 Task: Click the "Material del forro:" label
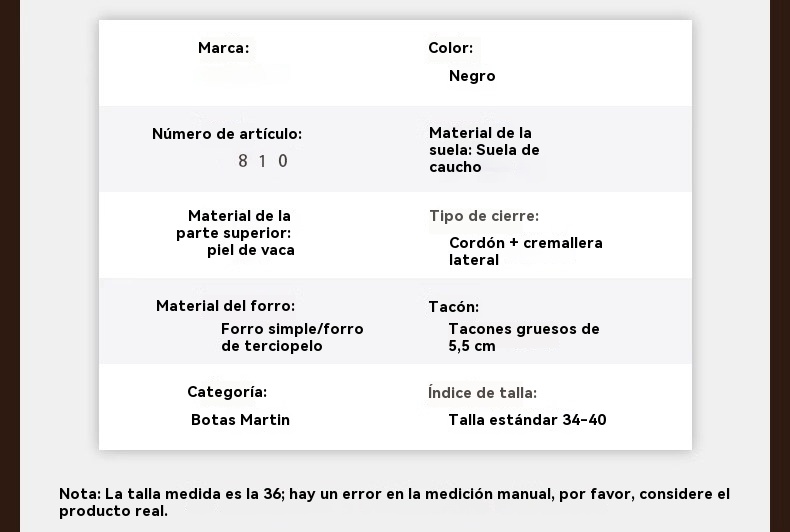point(225,306)
